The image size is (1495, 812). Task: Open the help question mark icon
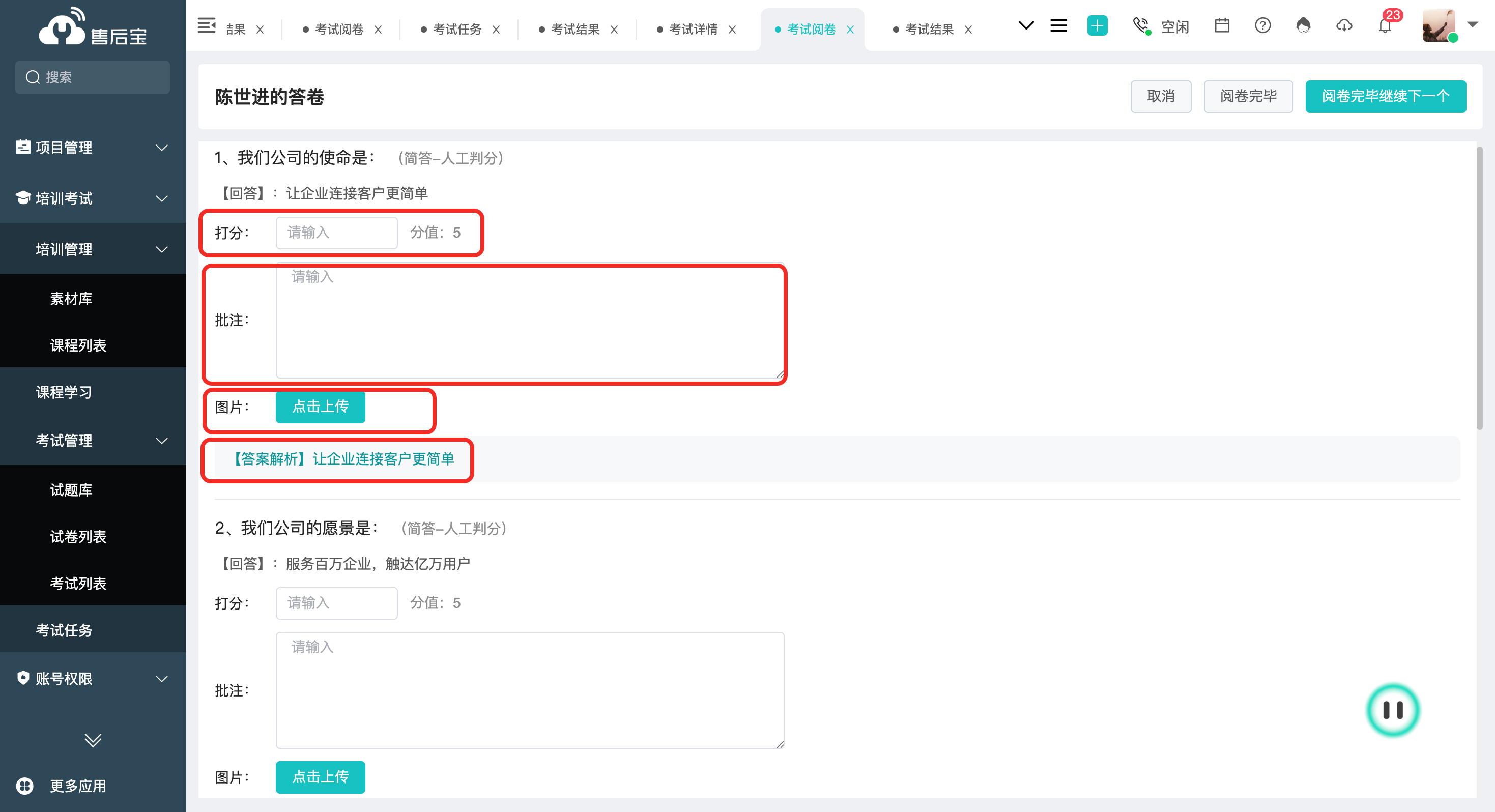coord(1262,26)
